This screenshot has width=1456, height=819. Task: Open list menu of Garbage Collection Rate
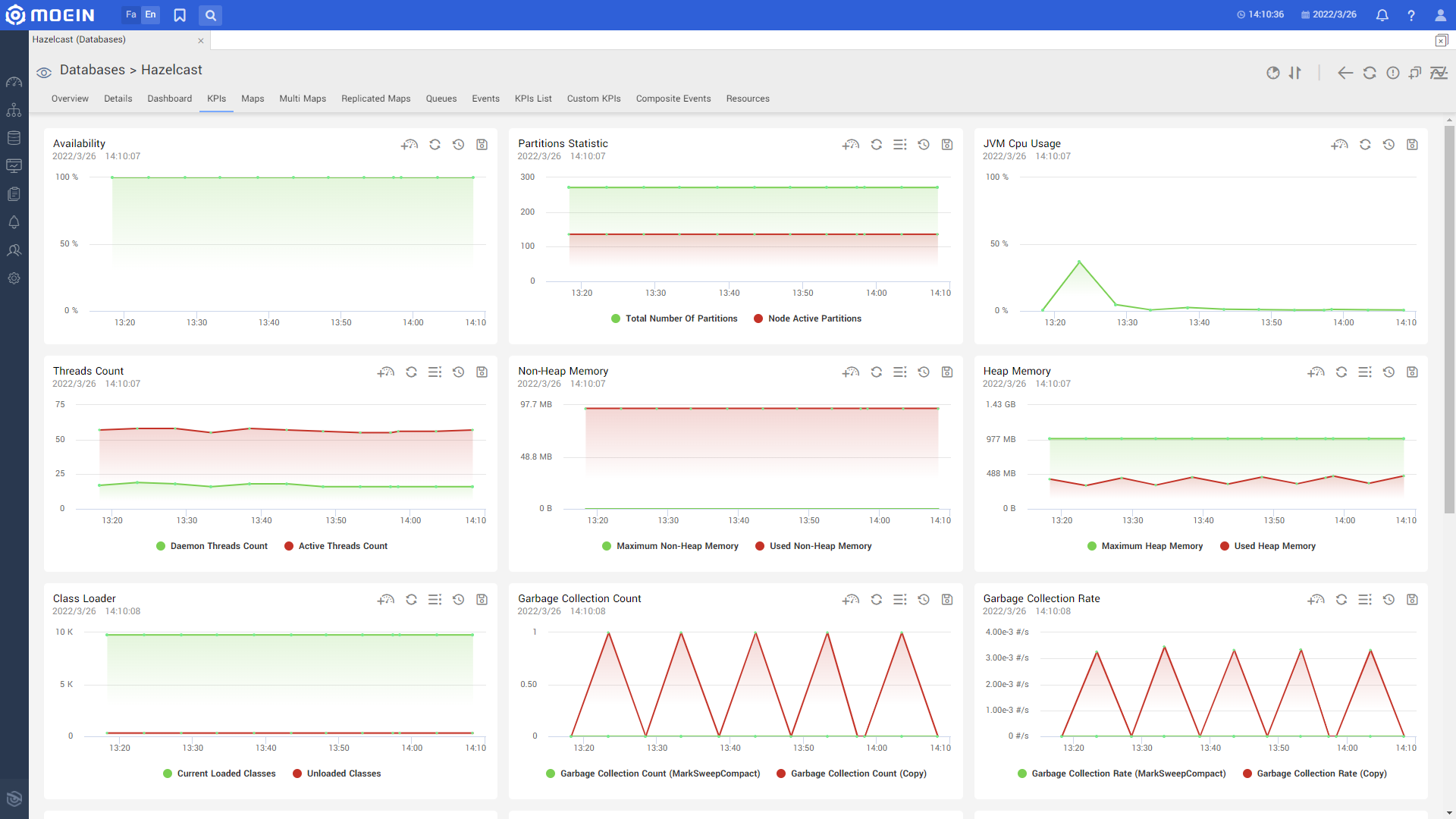point(1365,599)
